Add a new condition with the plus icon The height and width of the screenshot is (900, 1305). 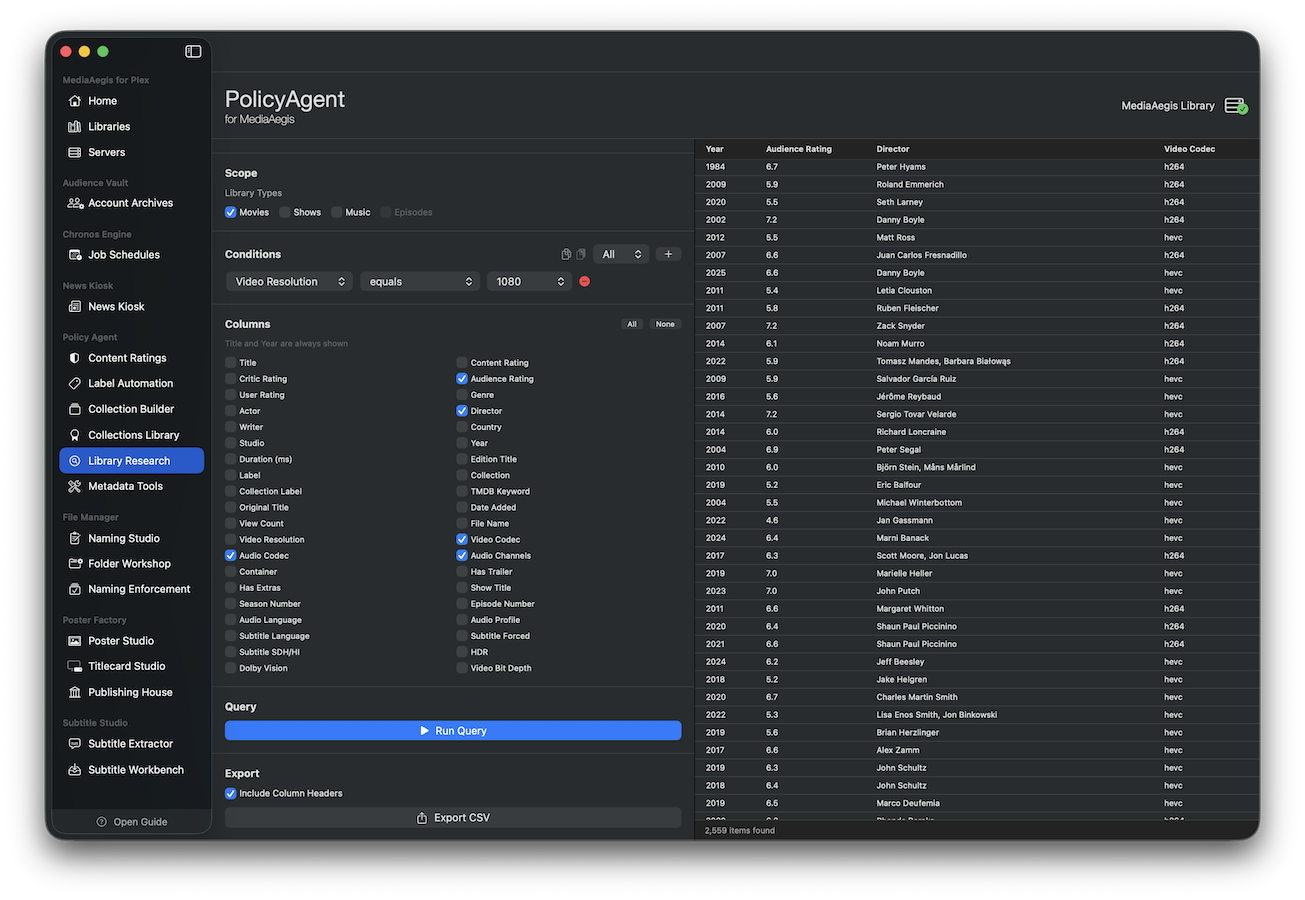point(669,254)
